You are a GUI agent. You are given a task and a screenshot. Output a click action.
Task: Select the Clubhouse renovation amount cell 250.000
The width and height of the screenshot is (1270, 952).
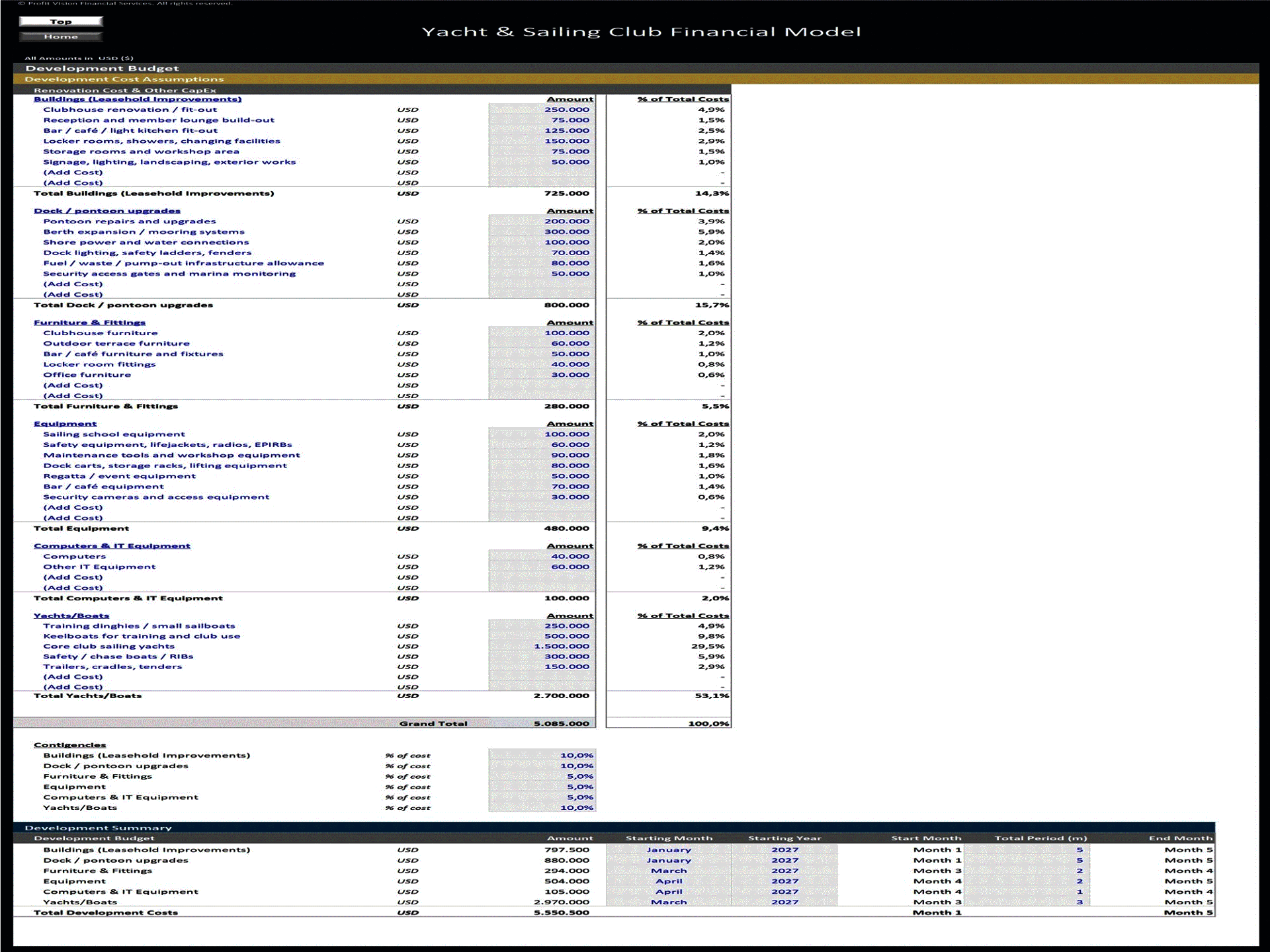(x=542, y=110)
